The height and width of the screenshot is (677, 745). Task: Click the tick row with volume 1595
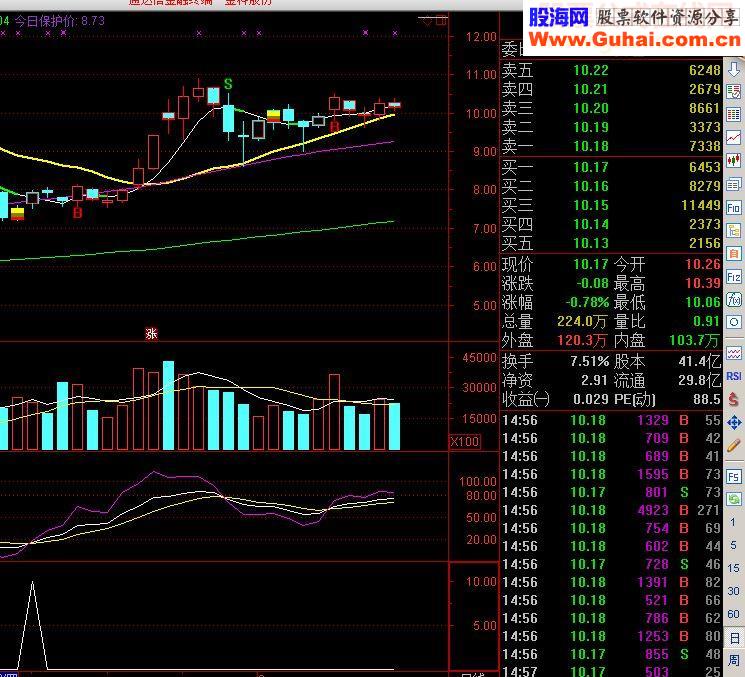point(611,474)
